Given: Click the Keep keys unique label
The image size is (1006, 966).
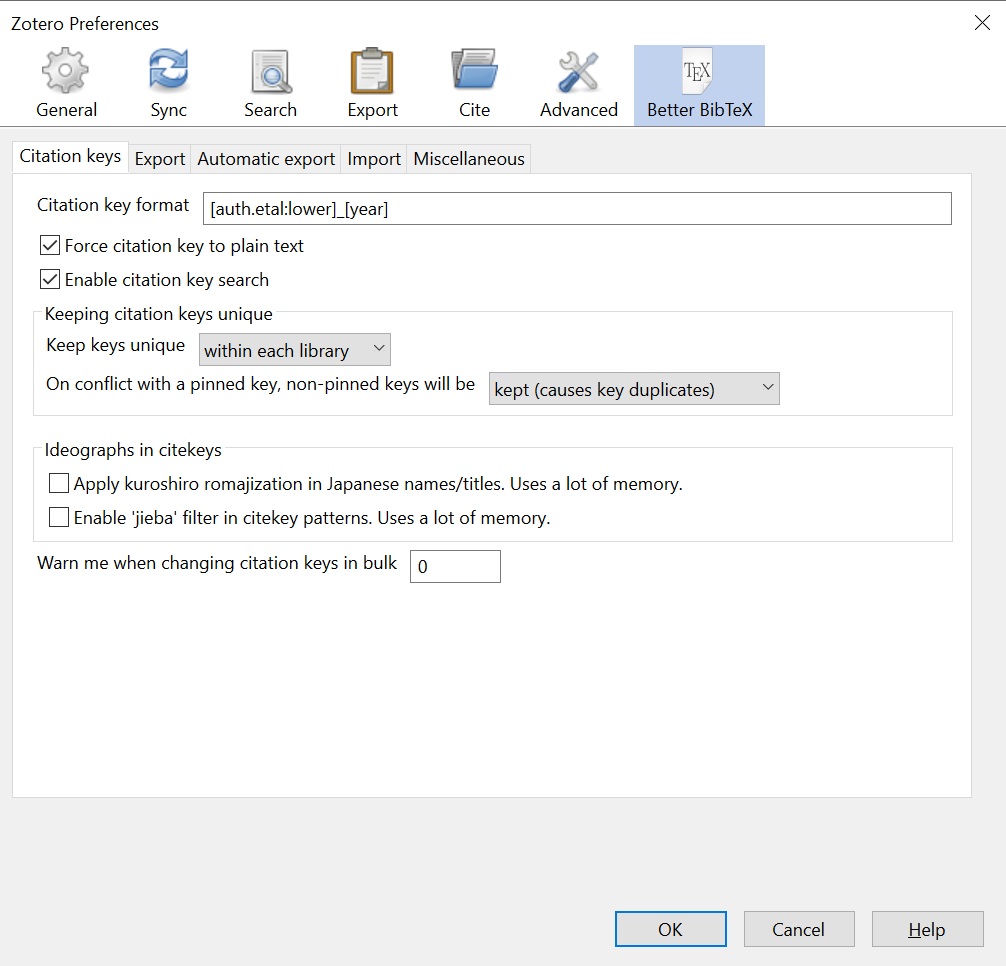Looking at the screenshot, I should [115, 345].
